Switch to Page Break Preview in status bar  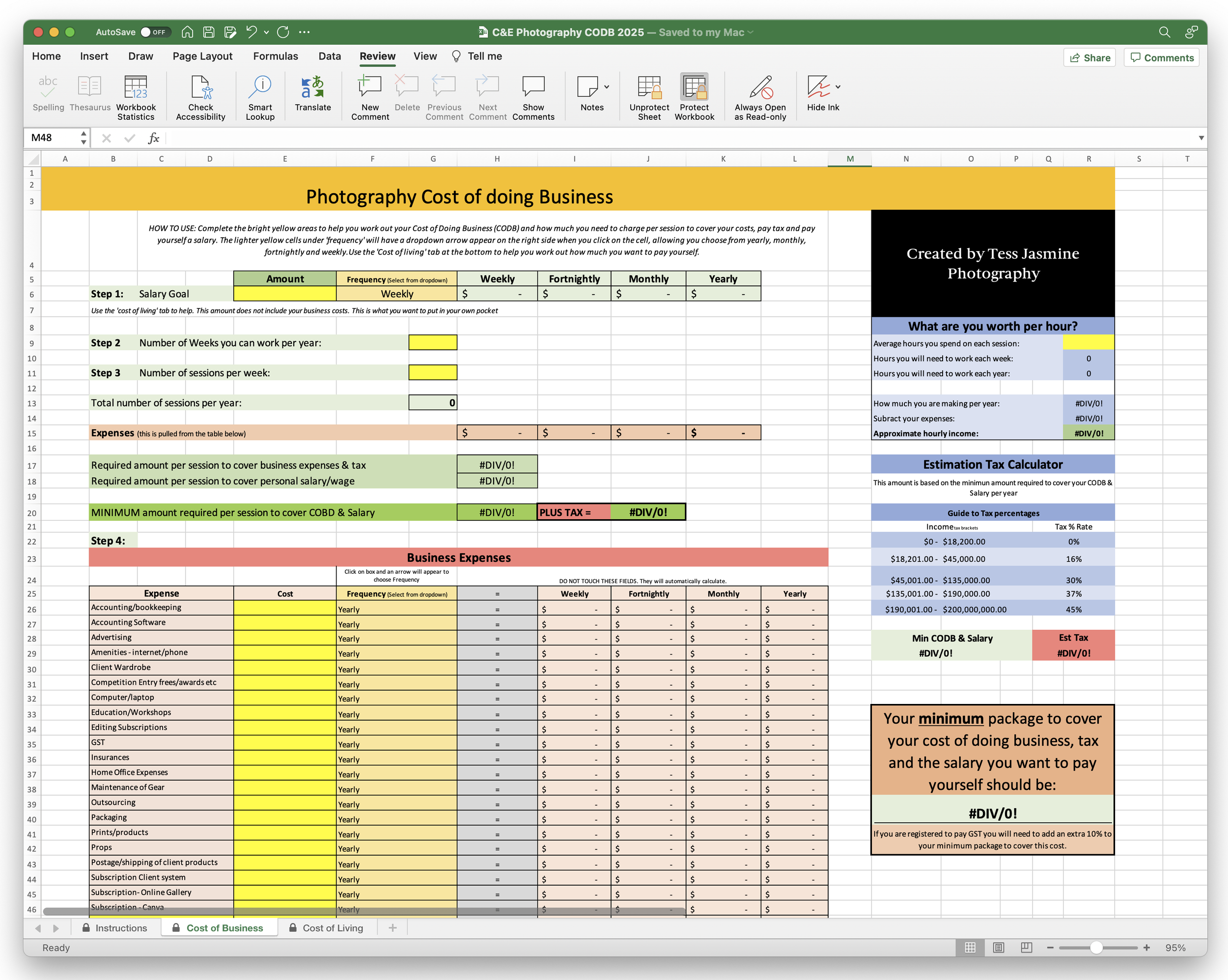(x=1027, y=948)
